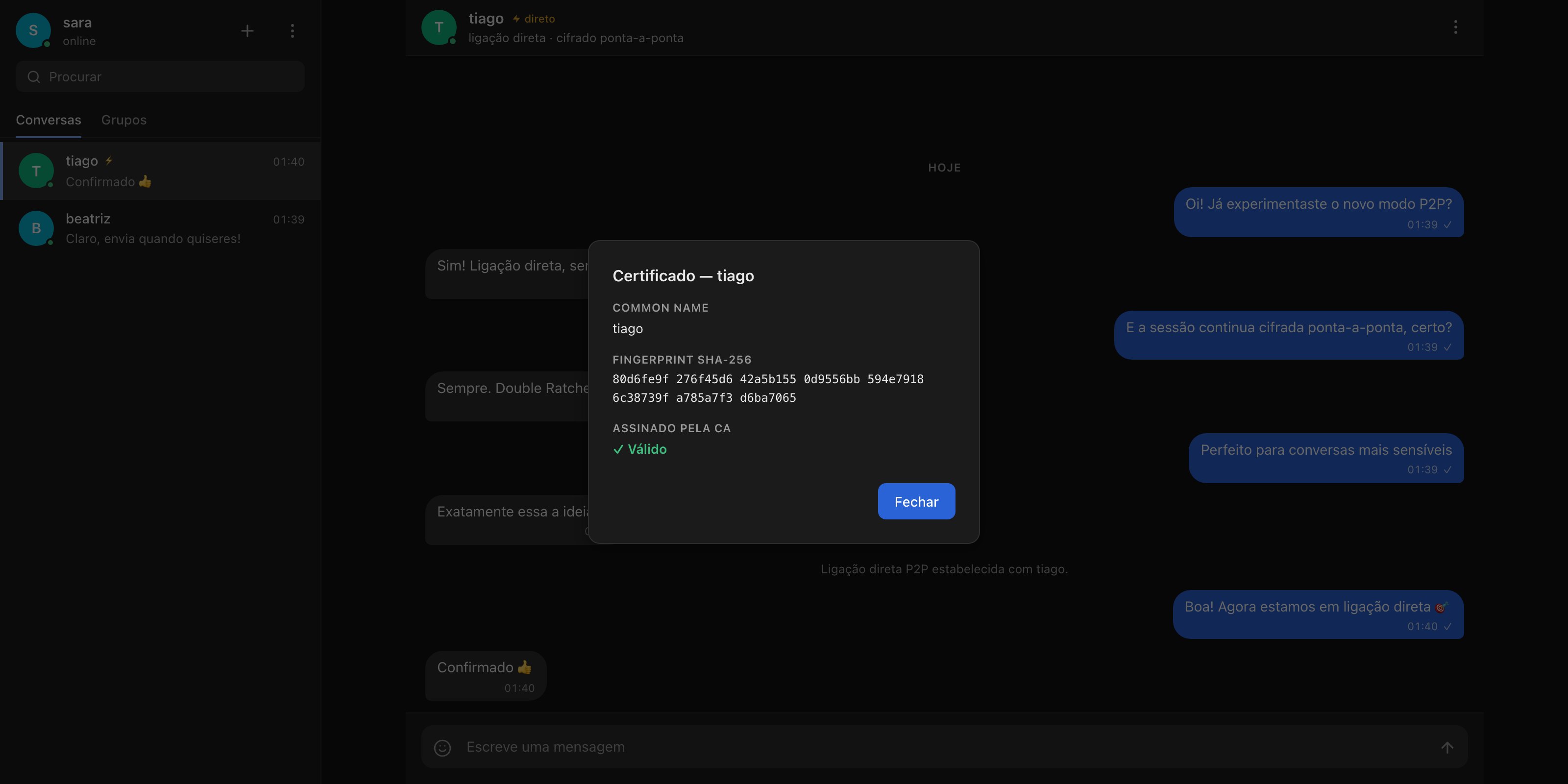Click sara's online status text
The width and height of the screenshot is (1568, 784).
tap(79, 41)
